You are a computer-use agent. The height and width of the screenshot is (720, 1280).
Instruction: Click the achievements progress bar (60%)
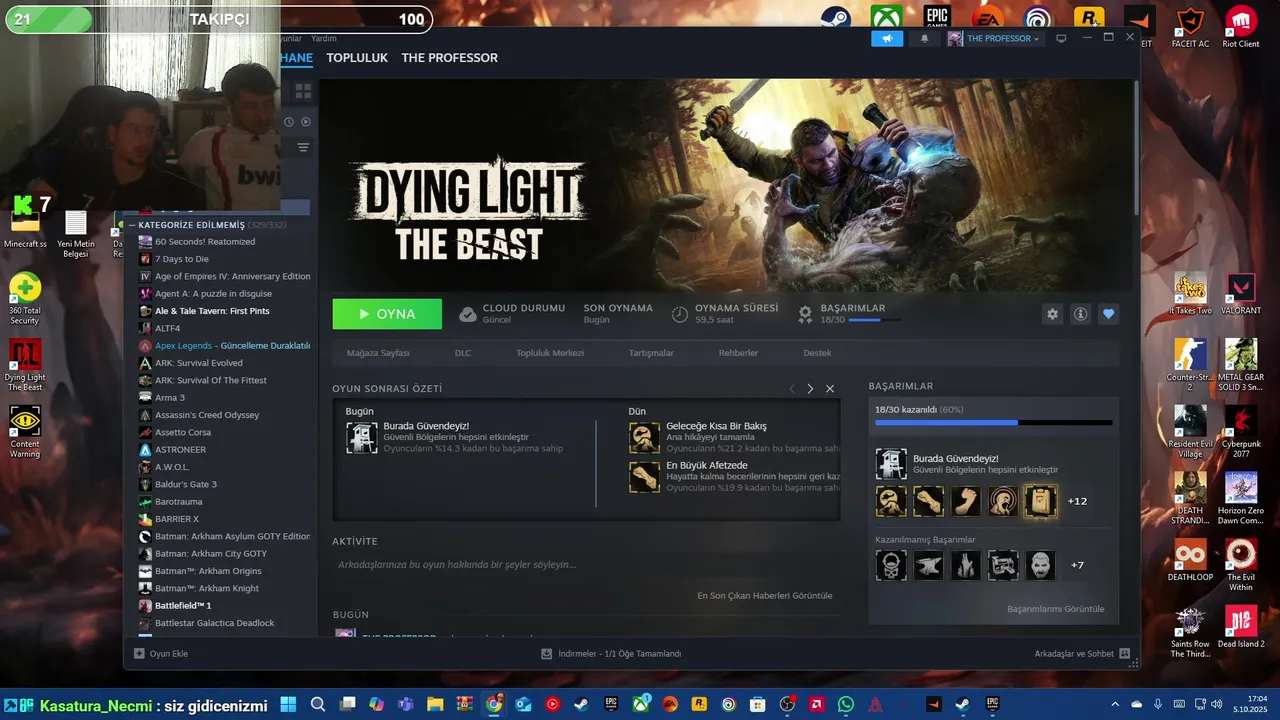[993, 423]
